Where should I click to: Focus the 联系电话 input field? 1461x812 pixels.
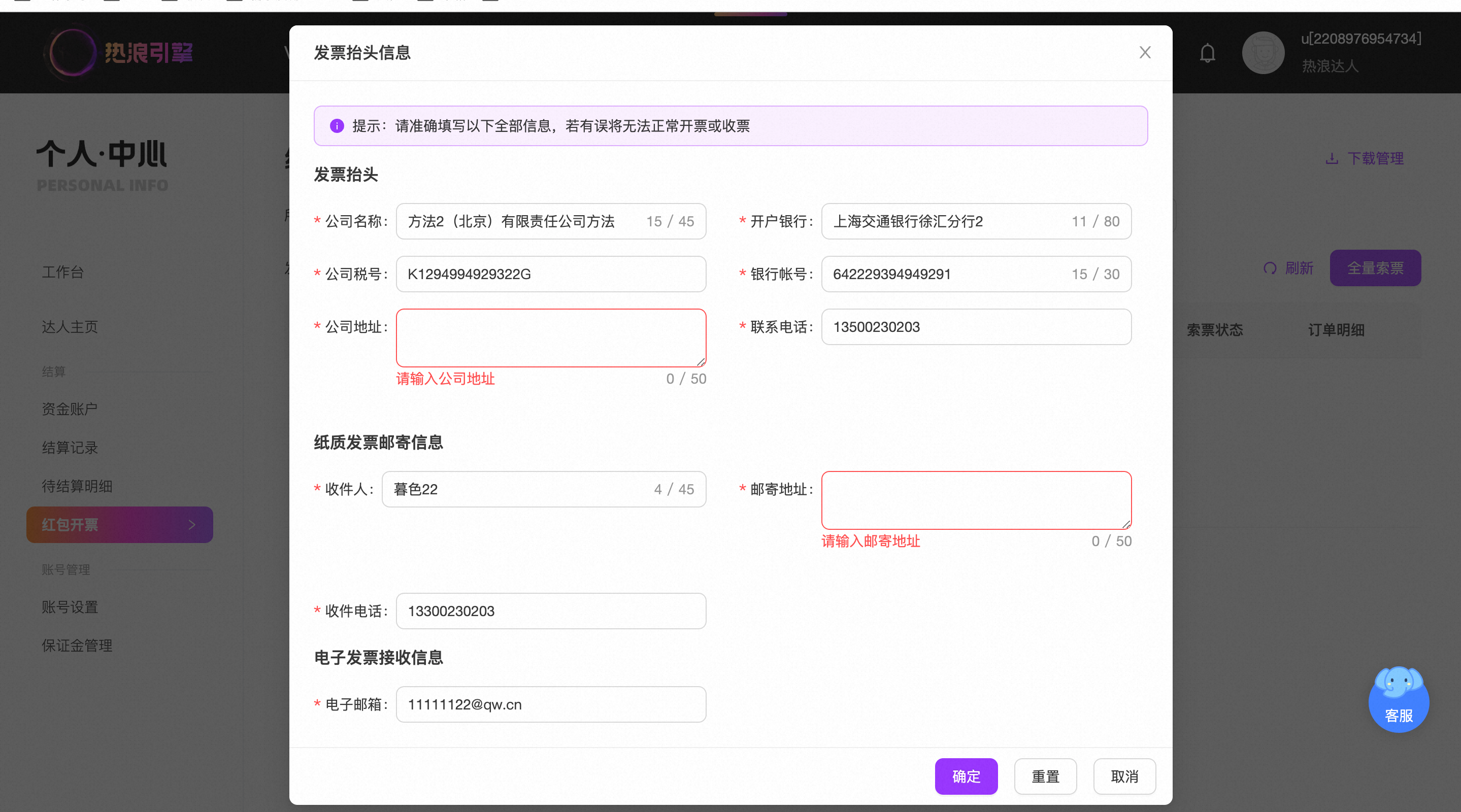pos(976,327)
